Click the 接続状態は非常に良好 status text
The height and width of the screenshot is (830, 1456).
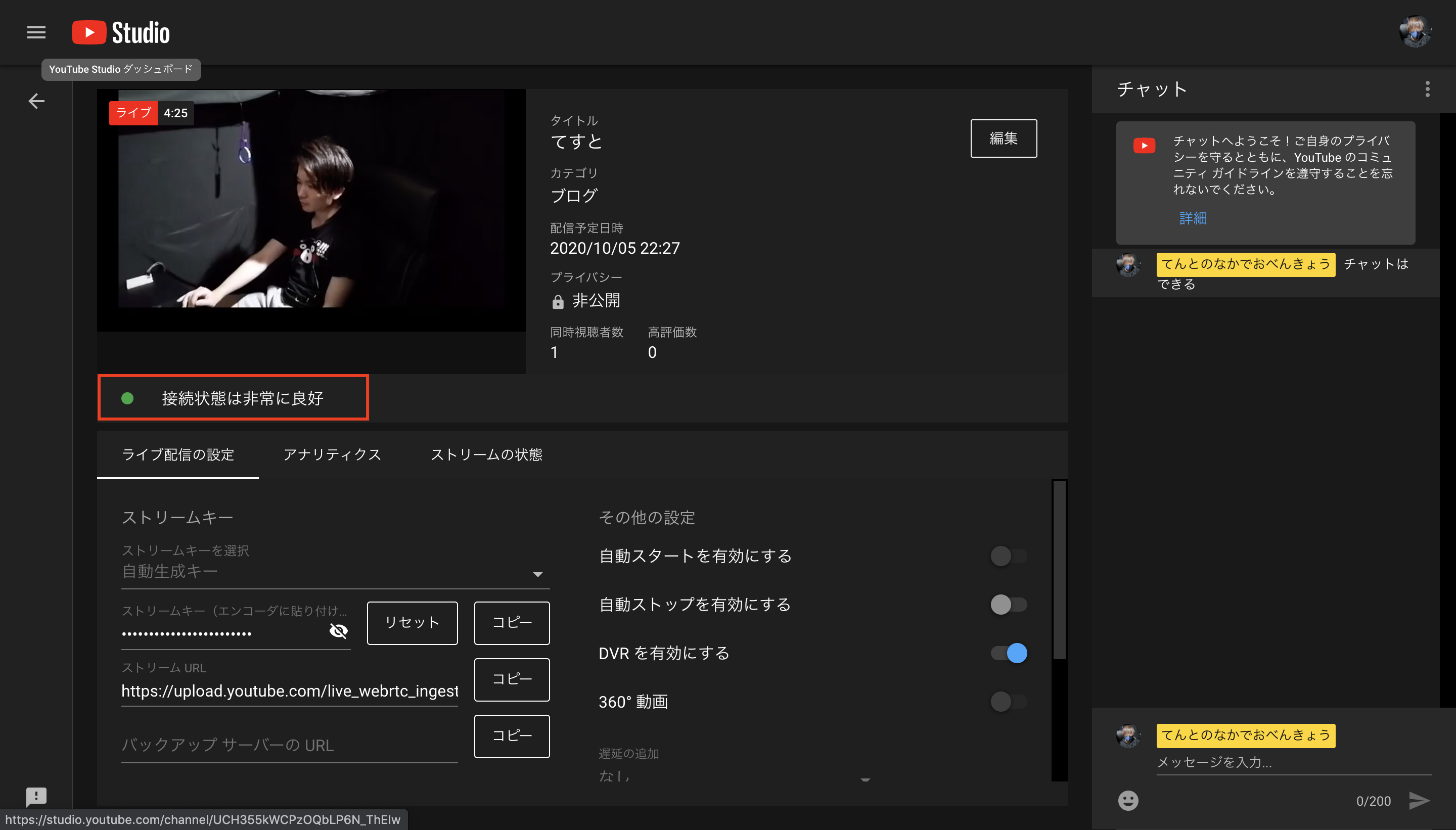pos(242,398)
